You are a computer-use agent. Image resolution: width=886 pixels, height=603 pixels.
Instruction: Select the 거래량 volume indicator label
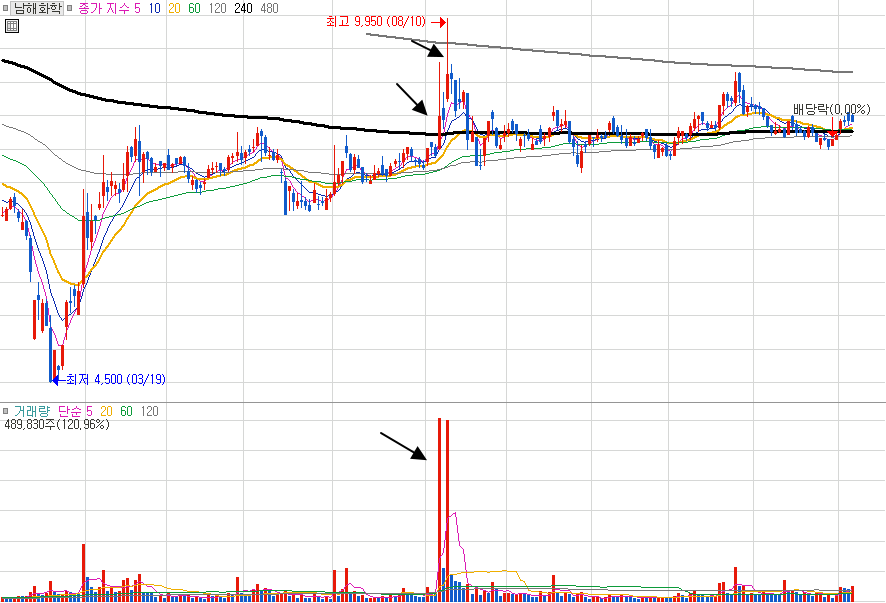point(32,411)
